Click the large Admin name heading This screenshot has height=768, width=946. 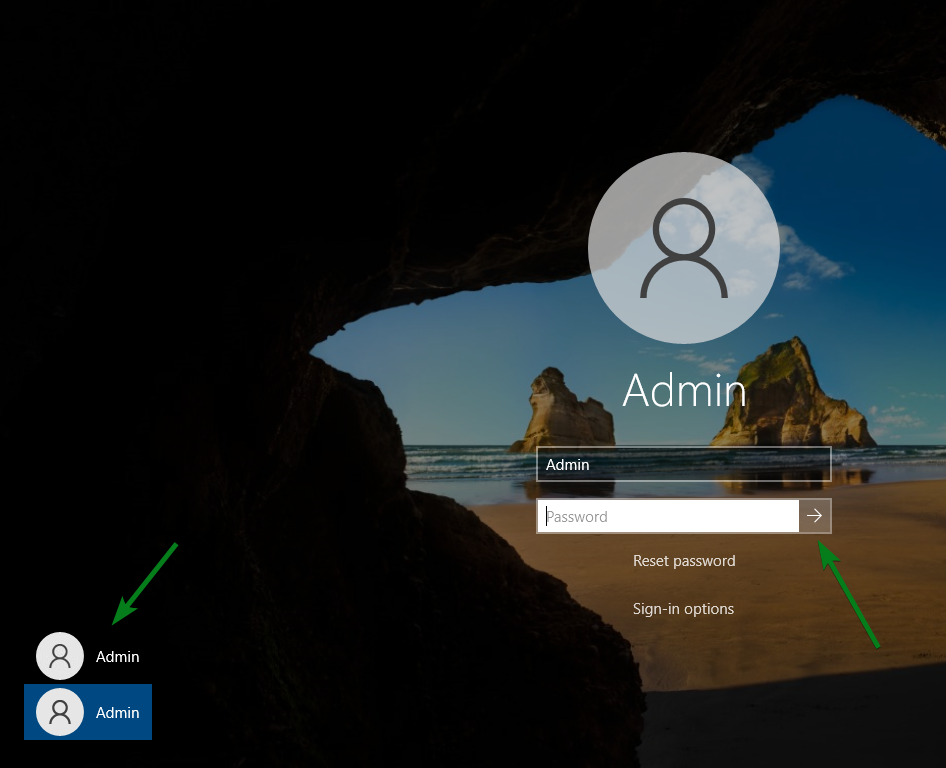pyautogui.click(x=684, y=391)
